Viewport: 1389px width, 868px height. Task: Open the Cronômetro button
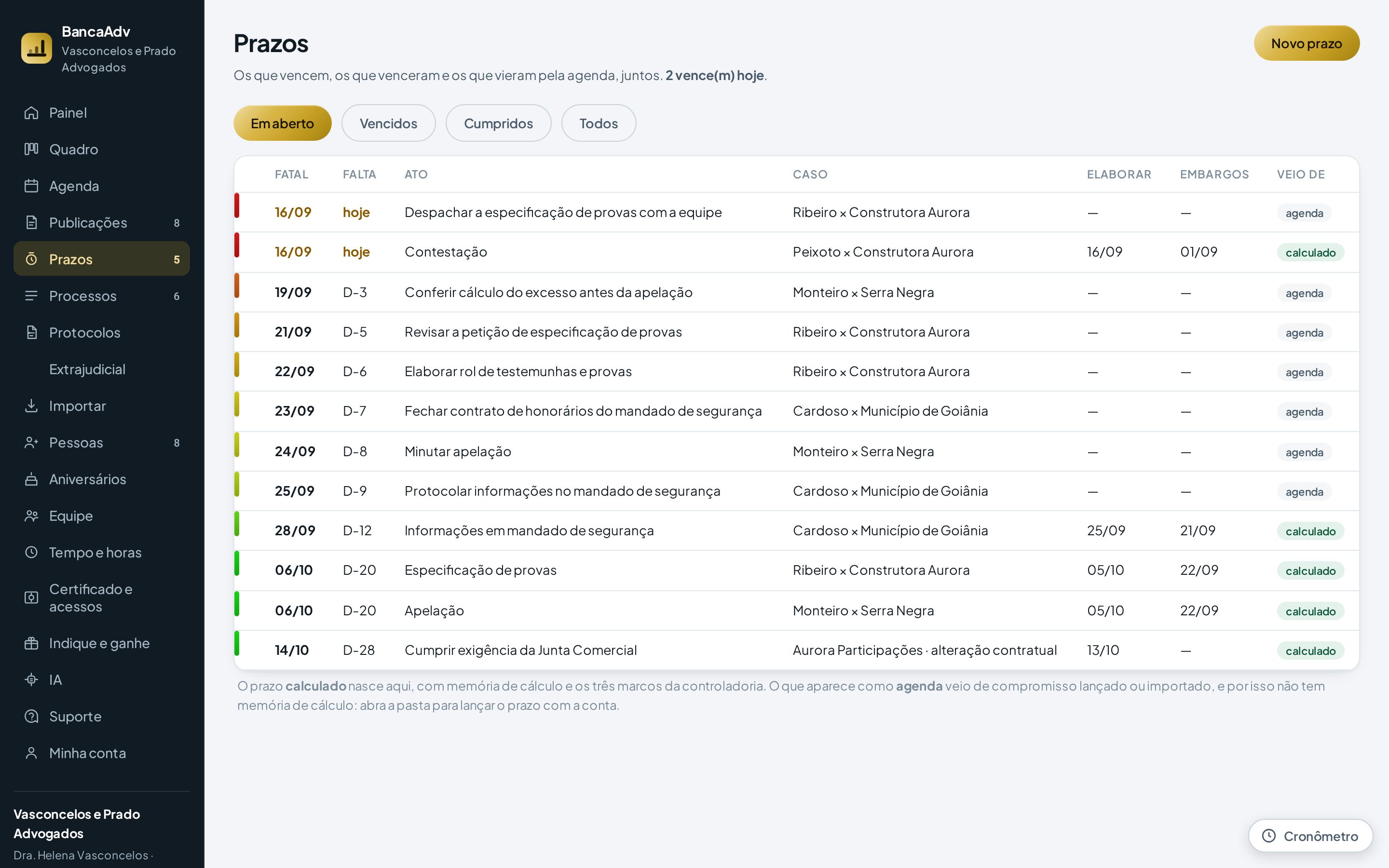pos(1311,836)
